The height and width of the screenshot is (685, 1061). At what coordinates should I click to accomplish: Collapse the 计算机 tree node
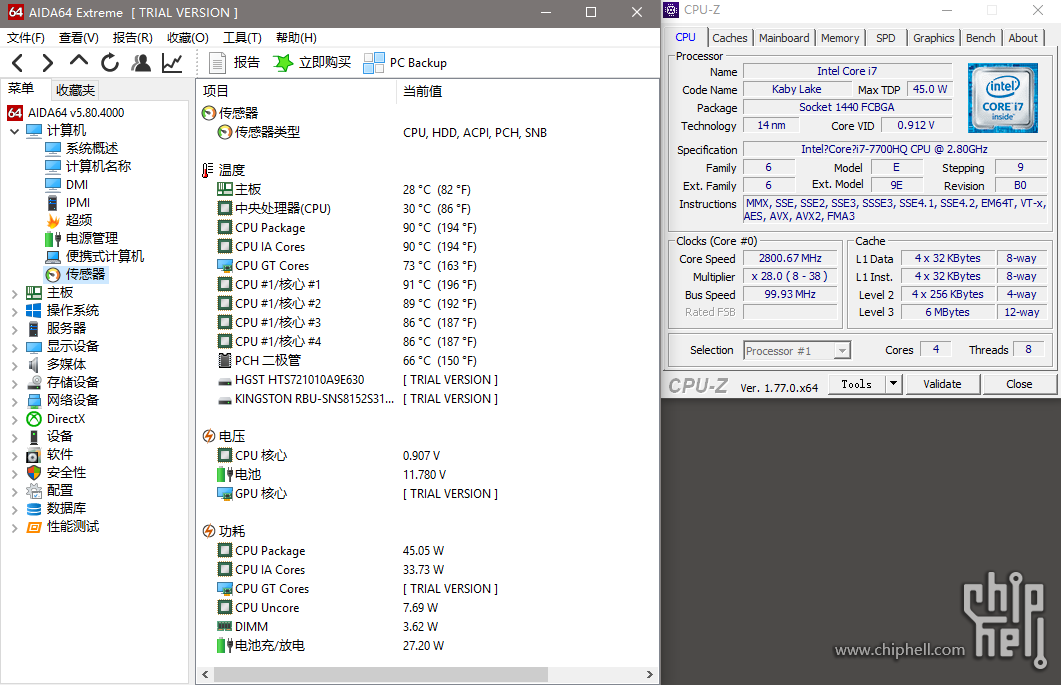pos(14,131)
